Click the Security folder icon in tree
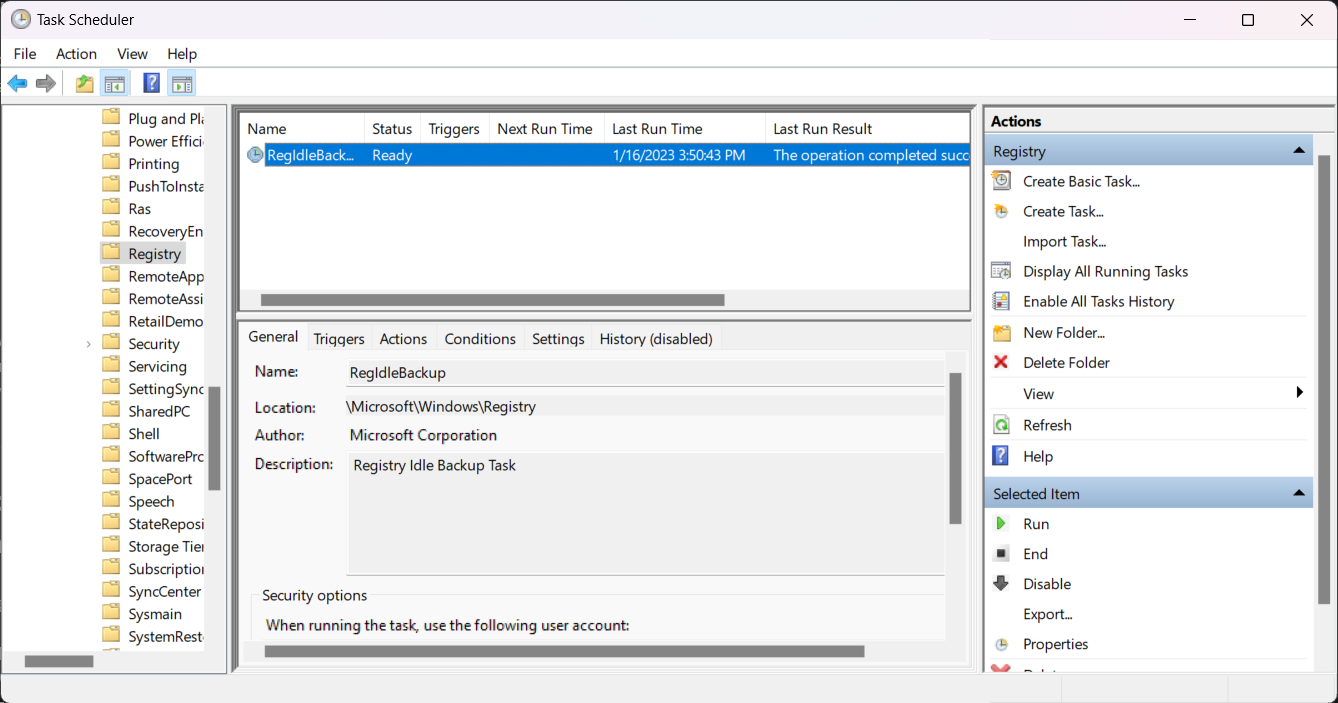The height and width of the screenshot is (703, 1338). point(112,343)
